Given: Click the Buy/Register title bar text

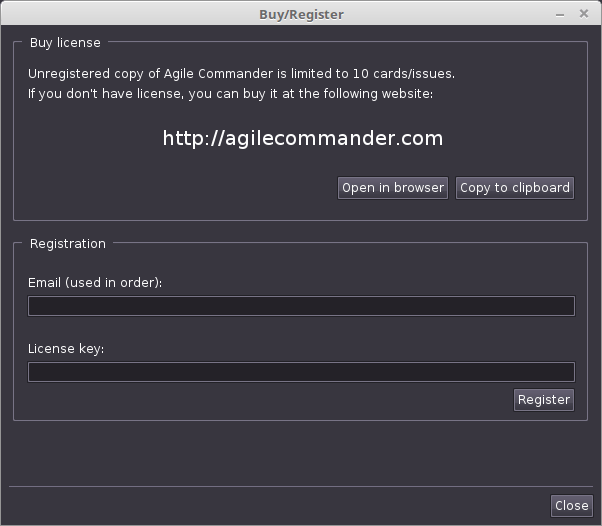Looking at the screenshot, I should coord(301,15).
